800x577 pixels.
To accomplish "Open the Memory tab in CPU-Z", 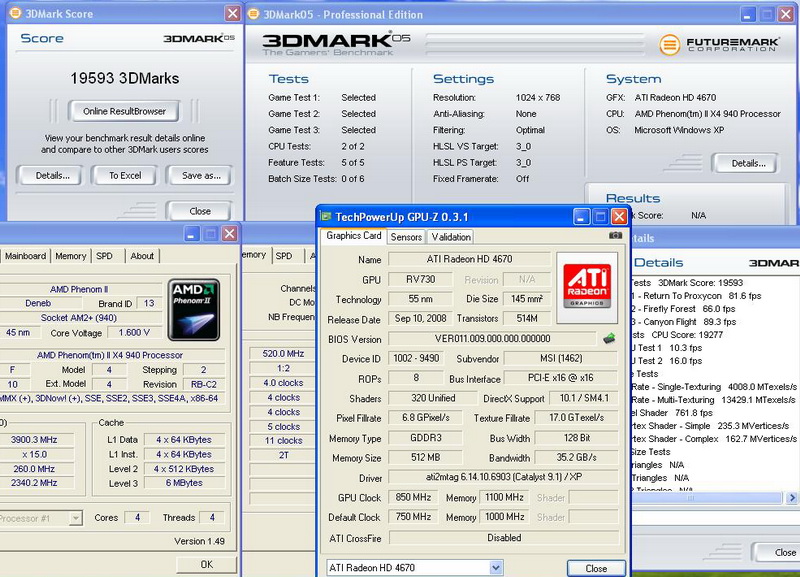I will 70,256.
